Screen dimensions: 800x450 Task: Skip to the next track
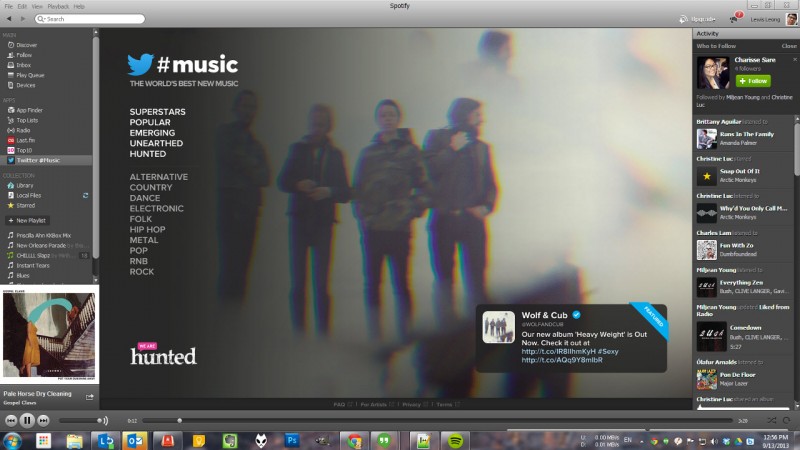coord(43,420)
